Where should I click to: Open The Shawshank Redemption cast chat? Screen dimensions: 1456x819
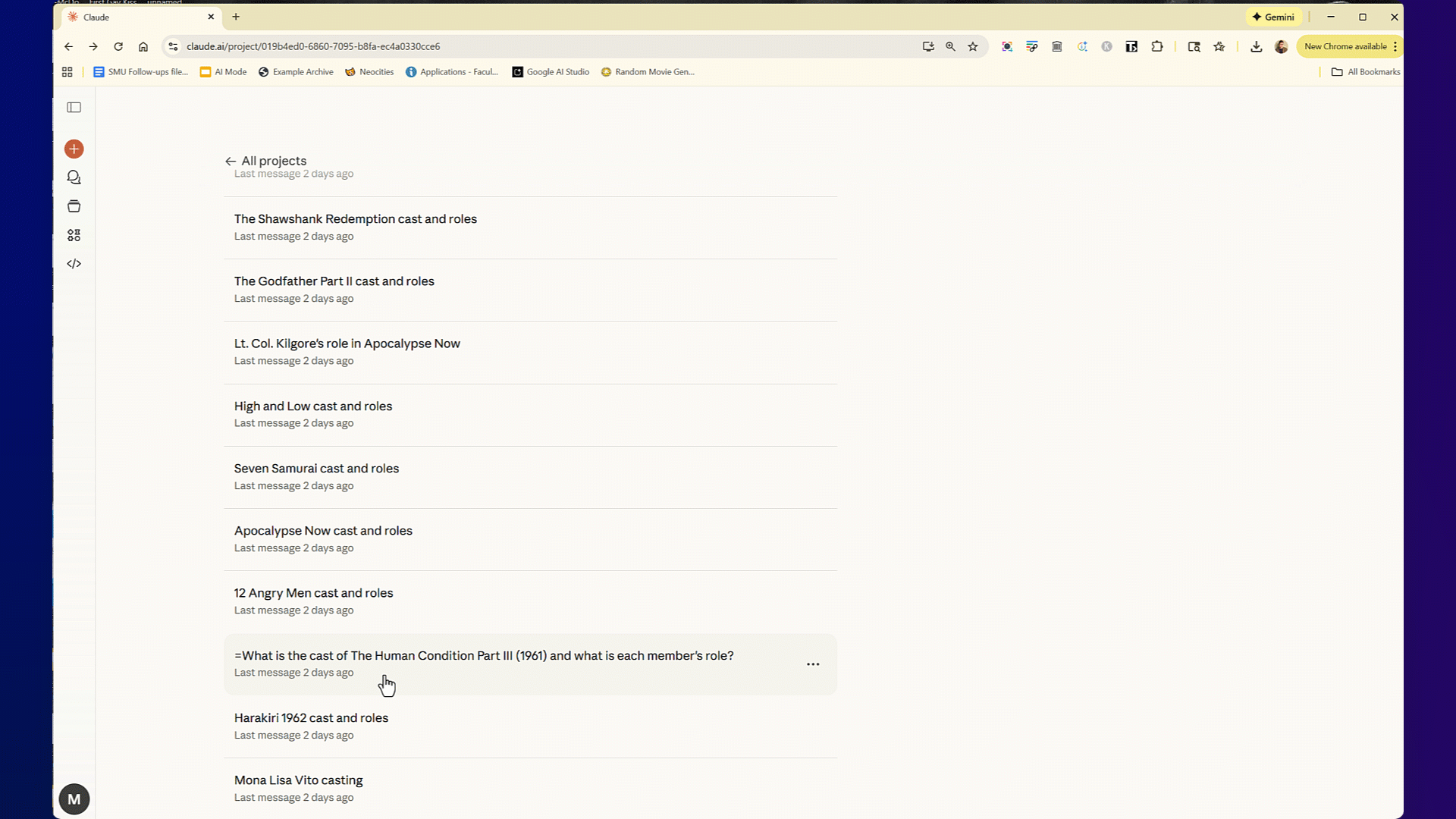[355, 219]
